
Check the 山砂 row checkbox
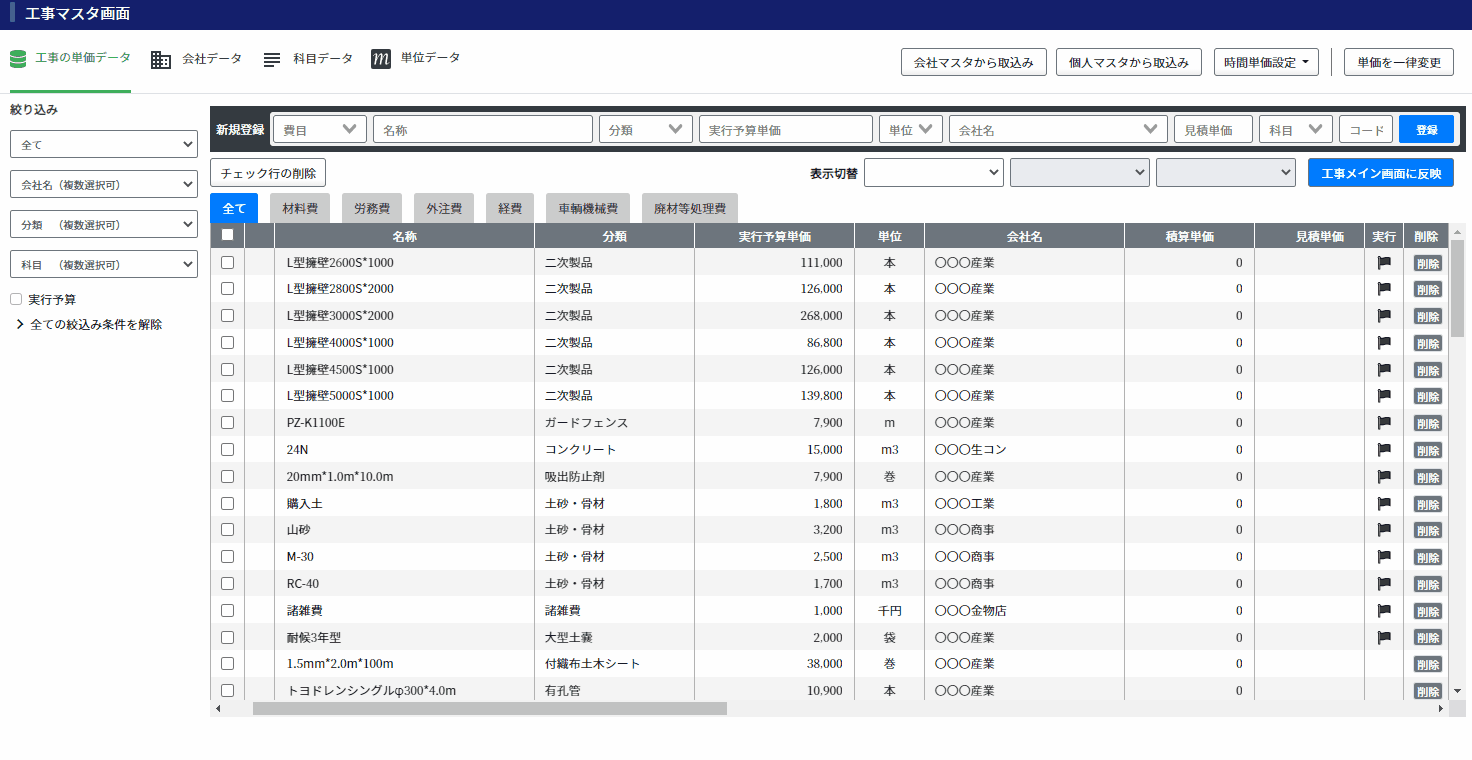(227, 530)
